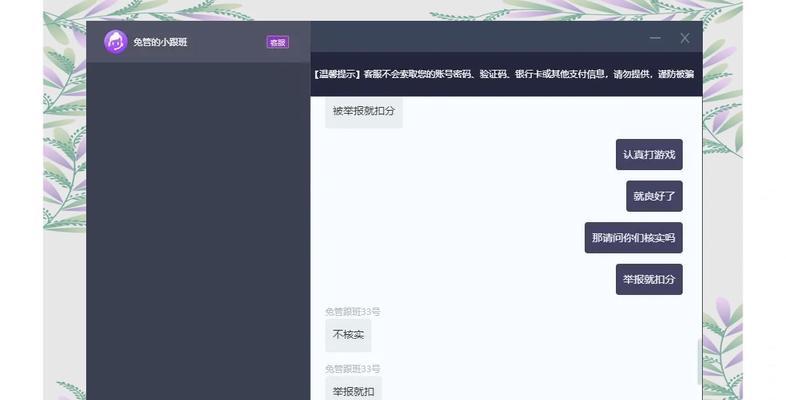Viewport: 786px width, 400px height.
Task: Click the 不核实 received message bubble
Action: click(348, 335)
